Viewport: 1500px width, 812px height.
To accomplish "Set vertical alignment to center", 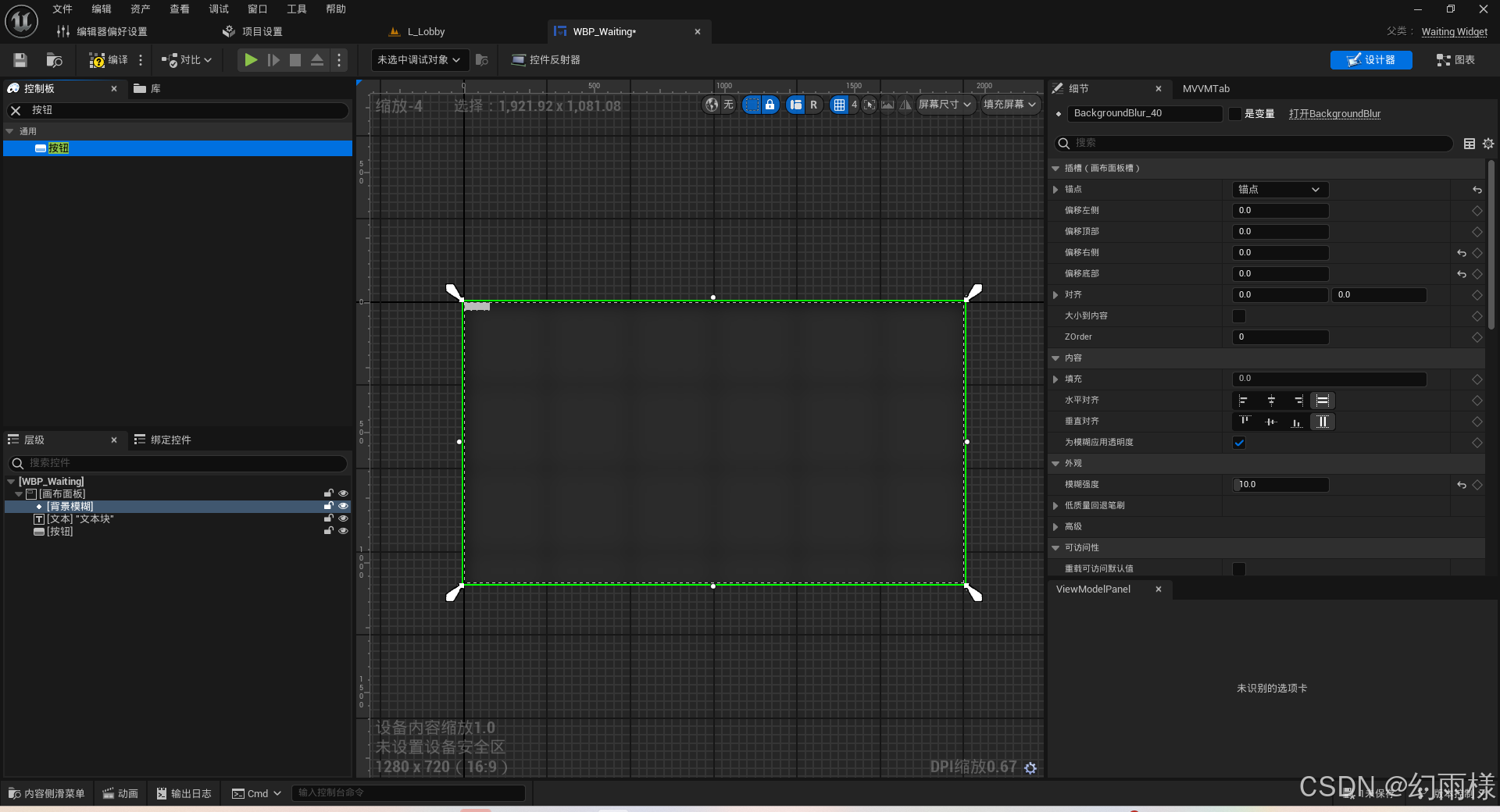I will [1271, 422].
